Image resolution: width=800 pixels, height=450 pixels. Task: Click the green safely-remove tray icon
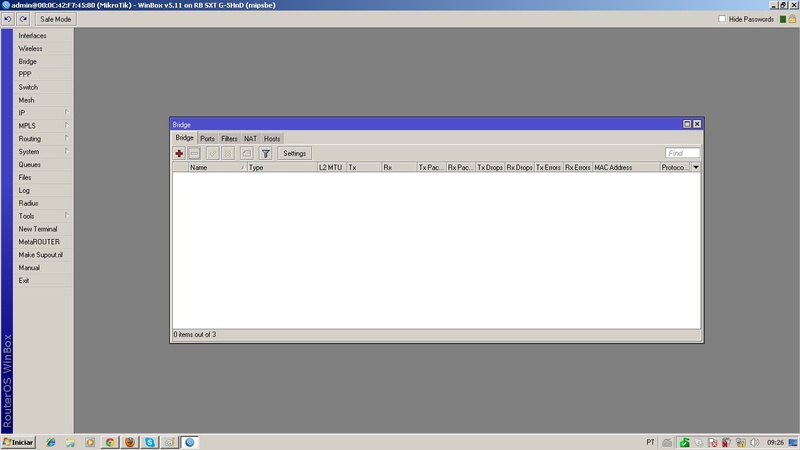click(684, 442)
